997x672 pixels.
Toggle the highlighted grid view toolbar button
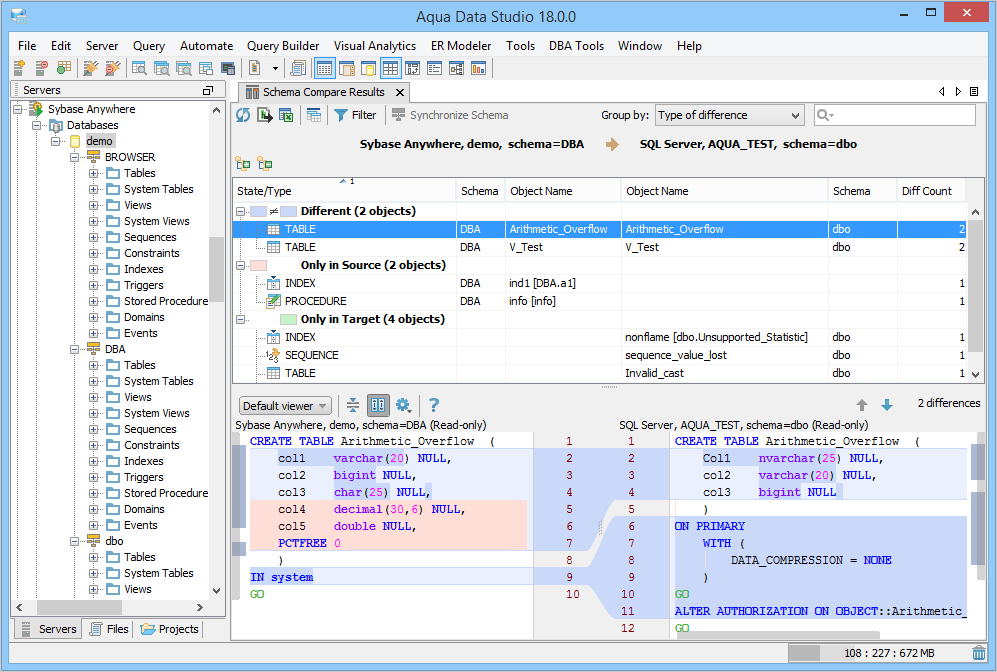[390, 68]
